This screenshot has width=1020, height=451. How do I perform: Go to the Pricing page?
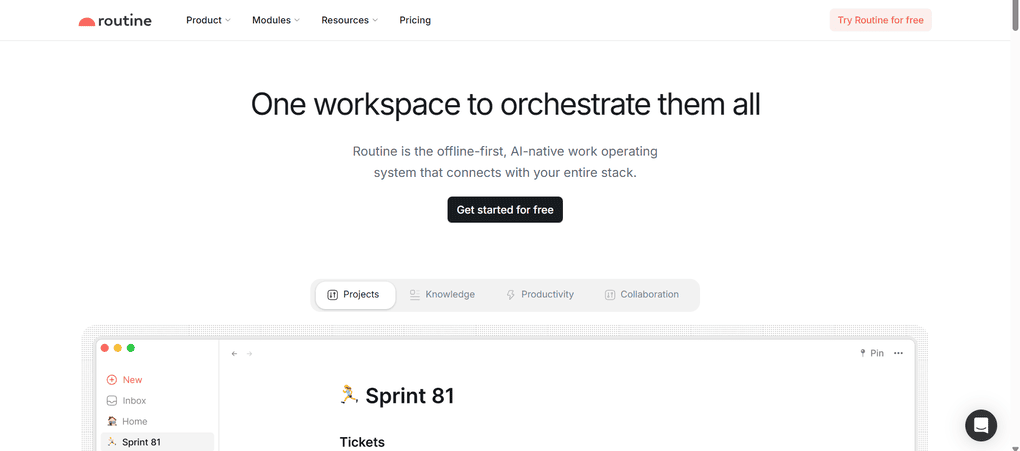[x=415, y=20]
